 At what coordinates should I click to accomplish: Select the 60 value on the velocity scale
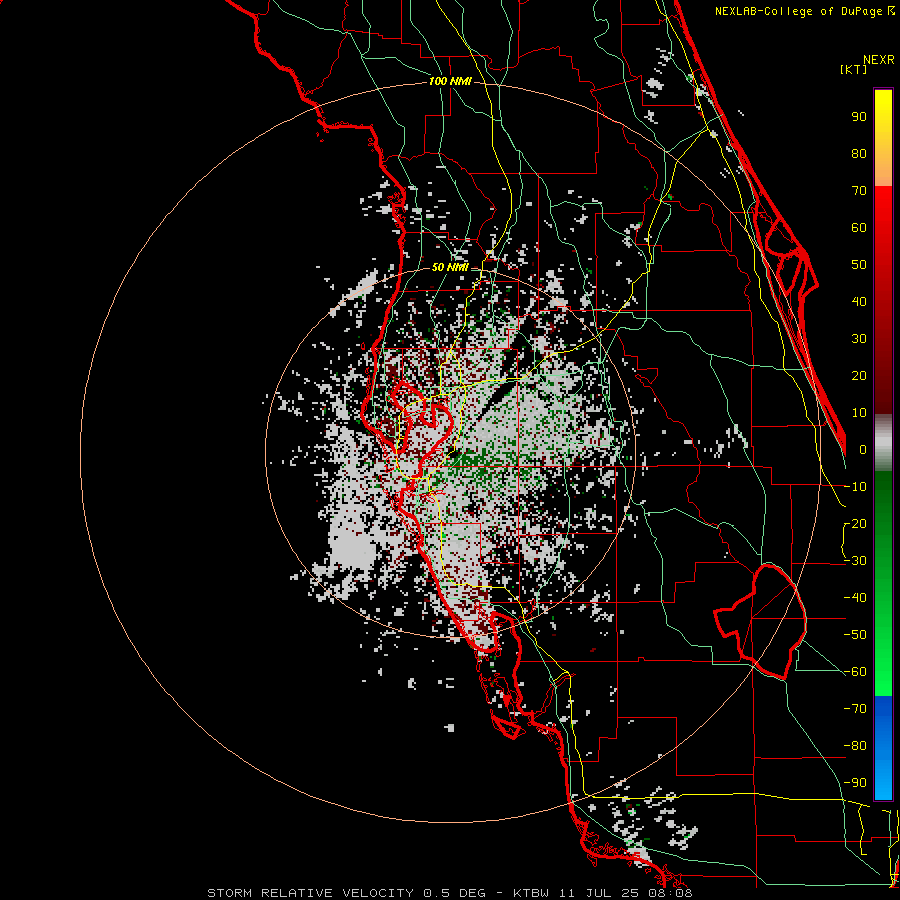point(859,227)
